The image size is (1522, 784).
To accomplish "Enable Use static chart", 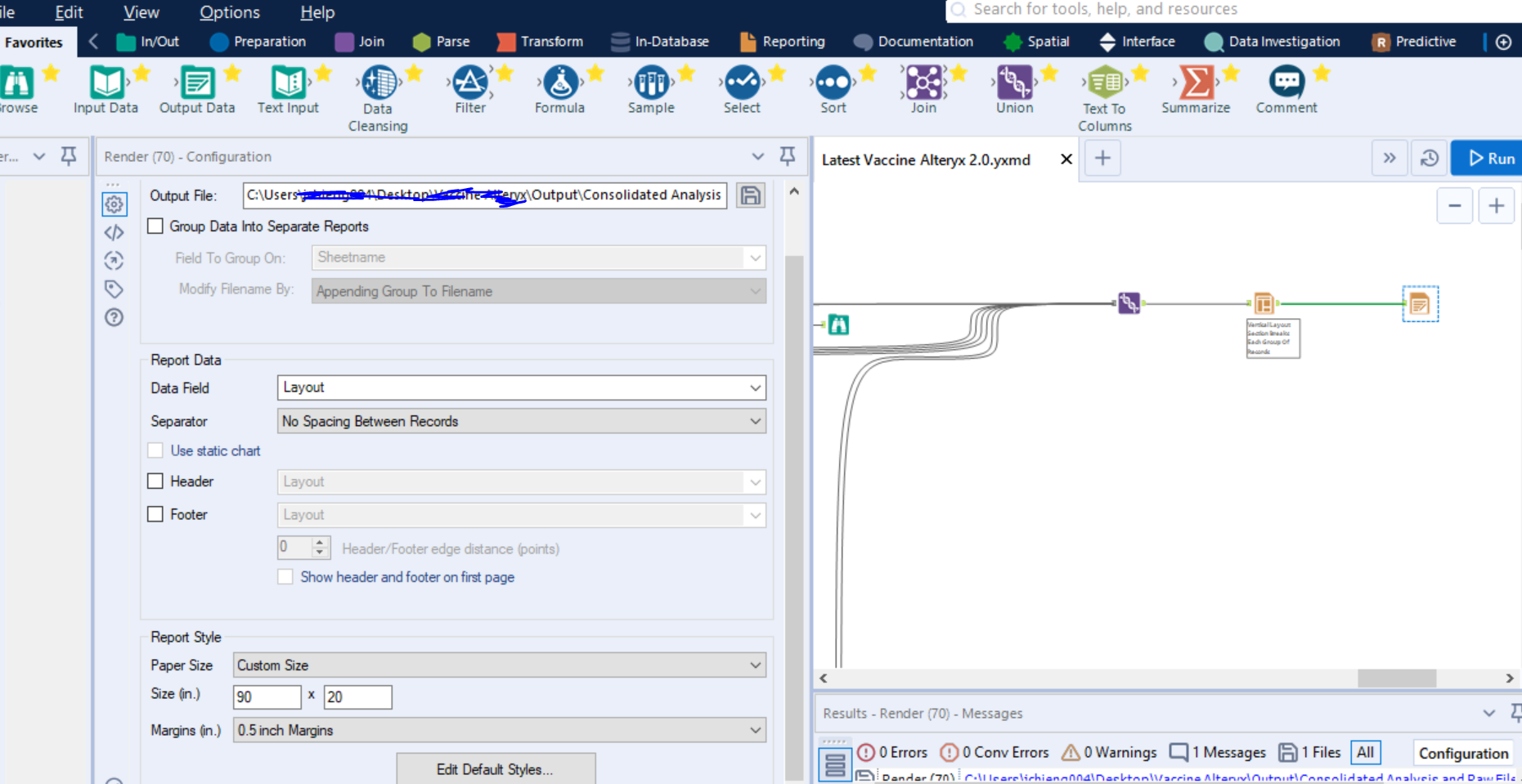I will coord(155,450).
